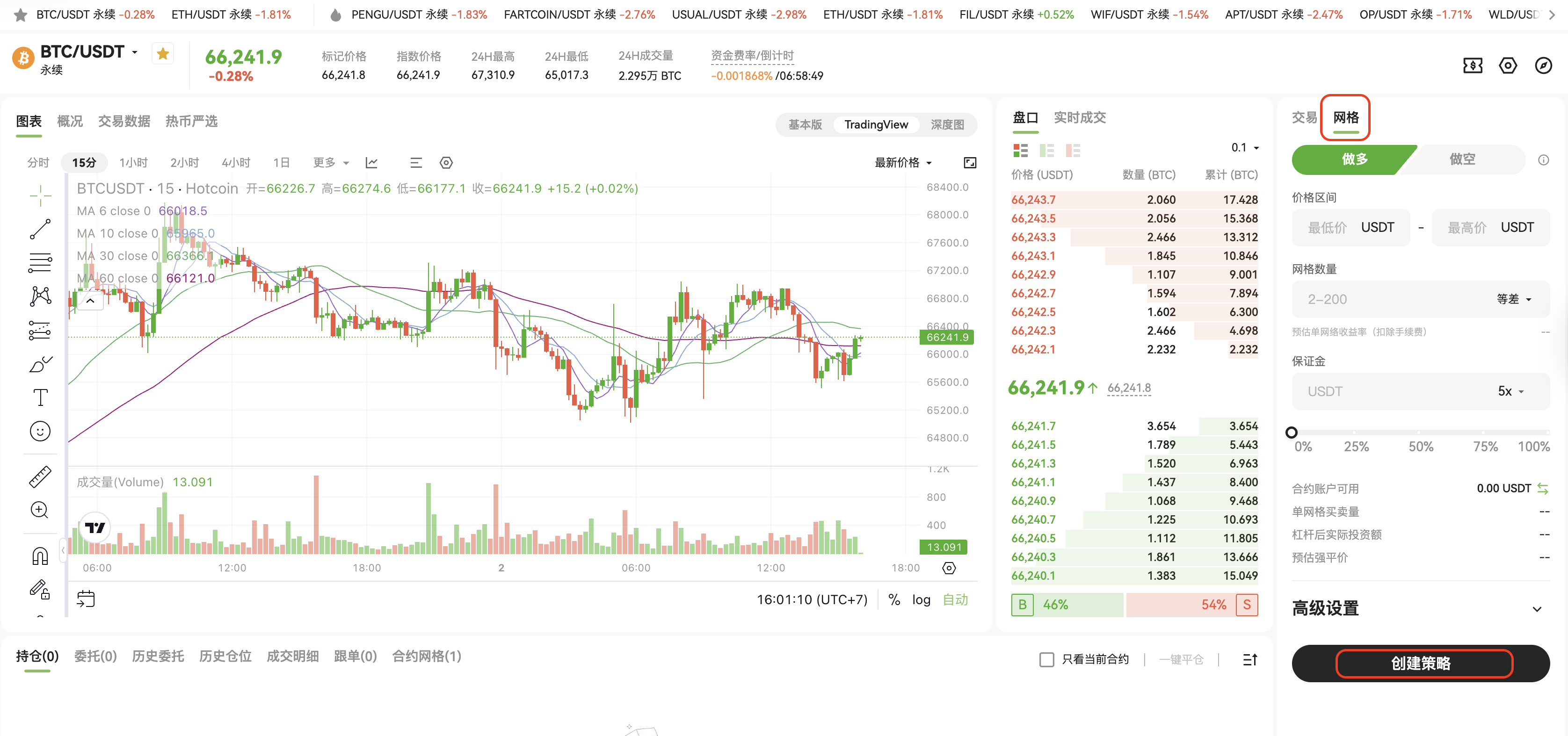Open the 5x leverage dropdown
The image size is (1568, 736).
pos(1510,391)
